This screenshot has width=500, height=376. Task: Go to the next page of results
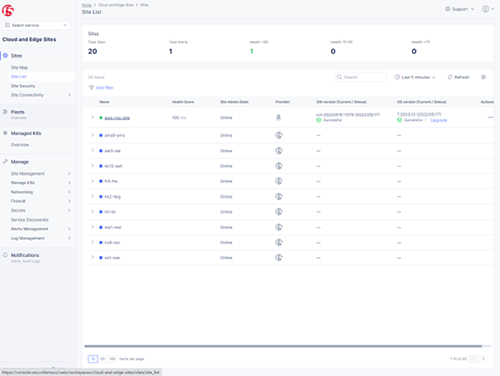point(483,359)
